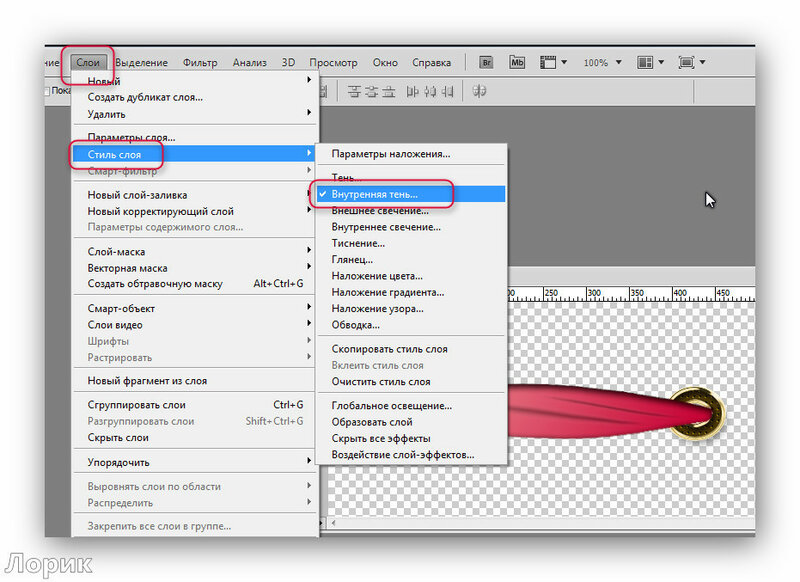This screenshot has width=800, height=582.
Task: Click distribute vertical centers icon
Action: point(371,92)
